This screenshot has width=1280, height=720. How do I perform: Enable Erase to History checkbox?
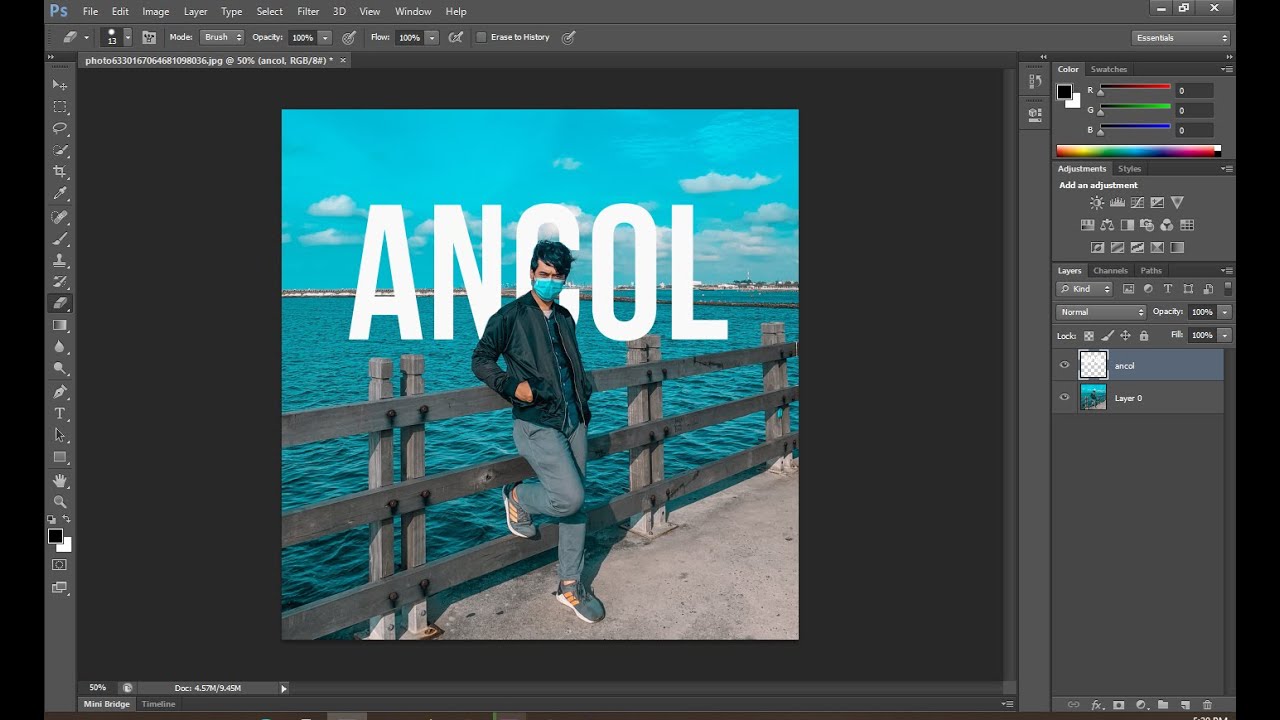[481, 37]
